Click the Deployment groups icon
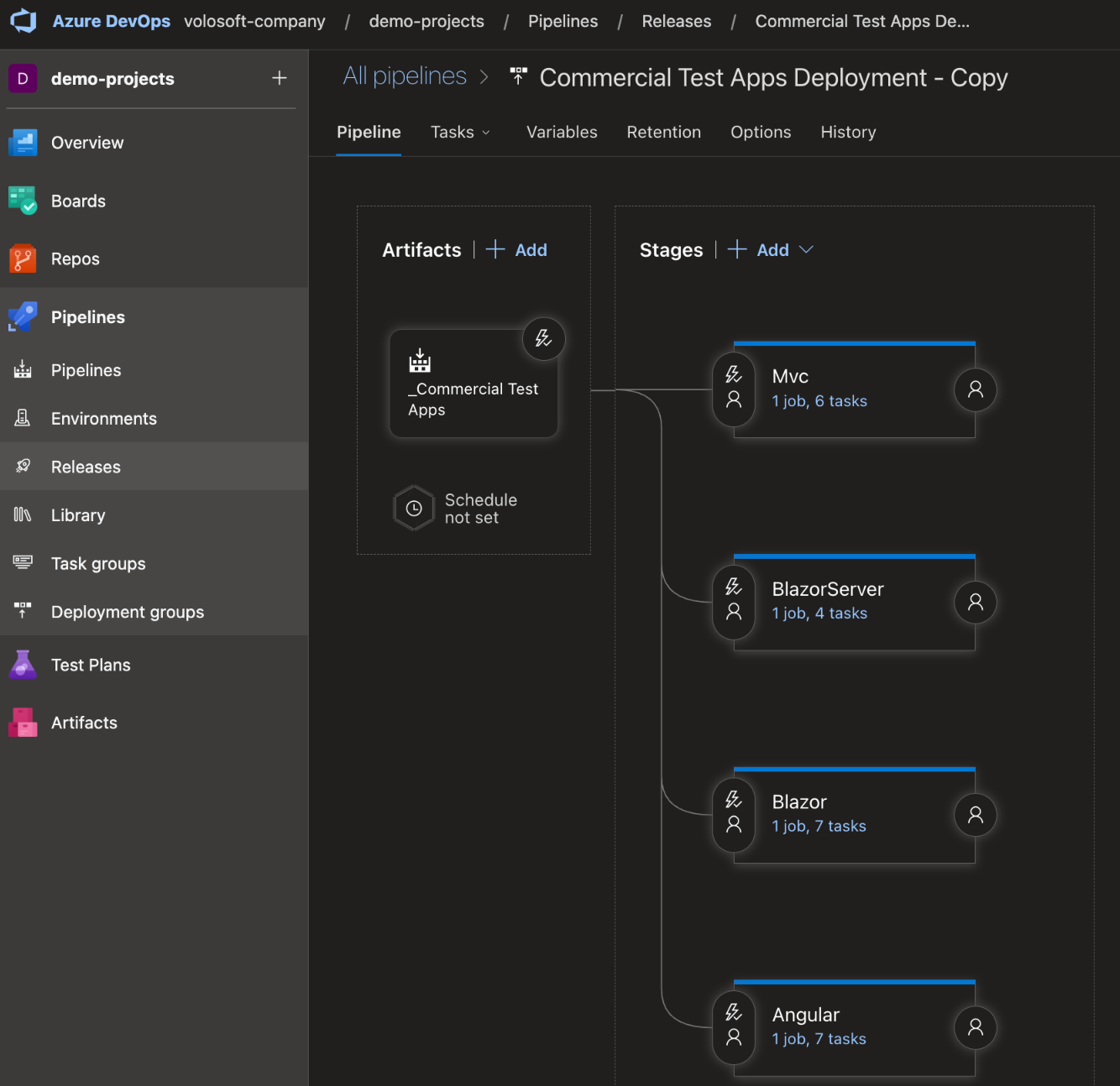Image resolution: width=1120 pixels, height=1086 pixels. point(23,610)
